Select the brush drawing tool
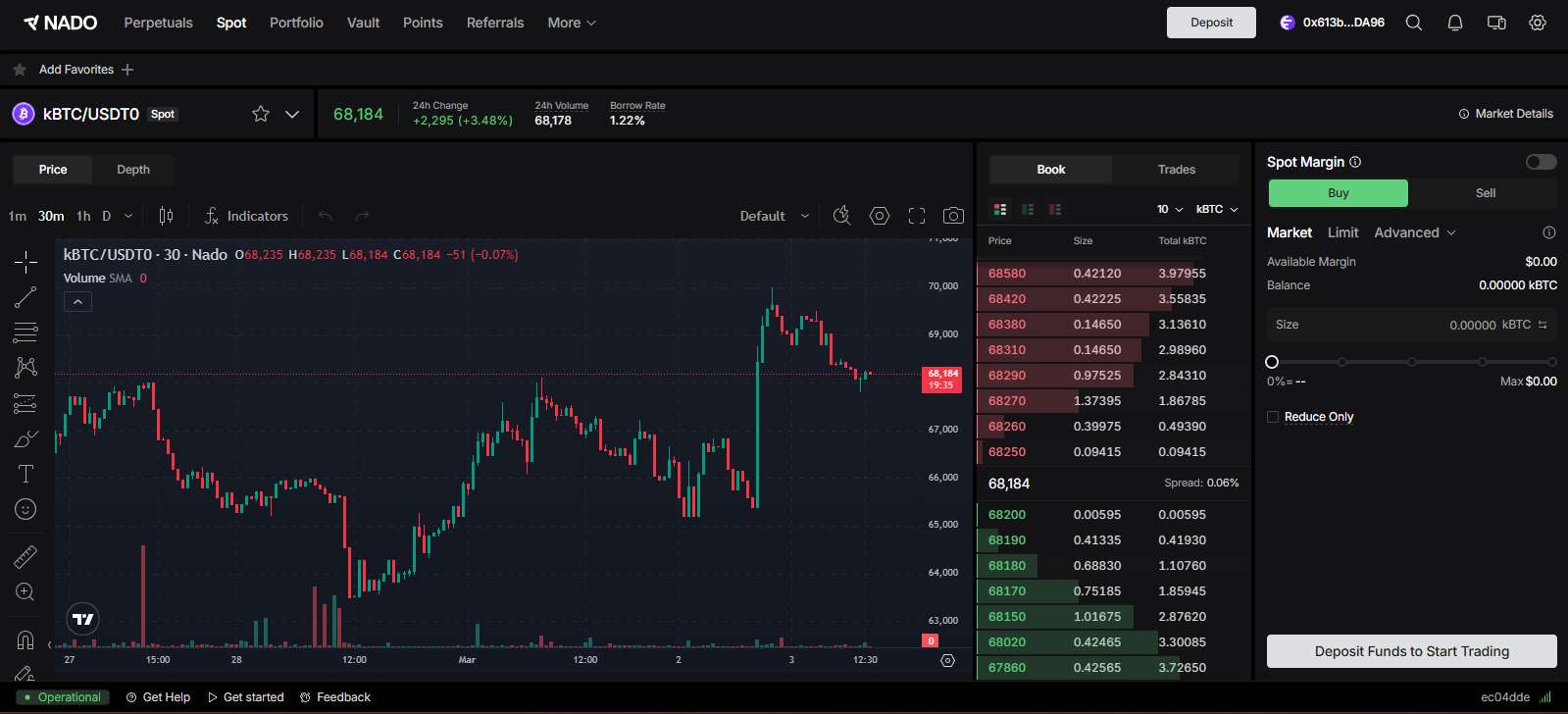The width and height of the screenshot is (1568, 714). pyautogui.click(x=25, y=438)
